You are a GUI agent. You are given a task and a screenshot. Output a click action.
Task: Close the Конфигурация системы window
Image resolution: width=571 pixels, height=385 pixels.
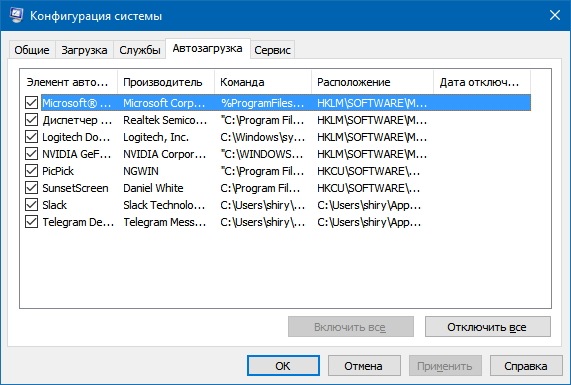pyautogui.click(x=555, y=15)
